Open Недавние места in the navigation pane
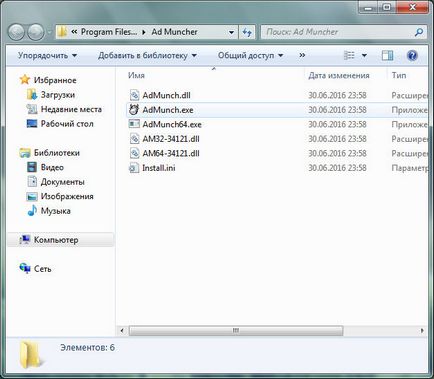Image resolution: width=434 pixels, height=379 pixels. (x=71, y=109)
